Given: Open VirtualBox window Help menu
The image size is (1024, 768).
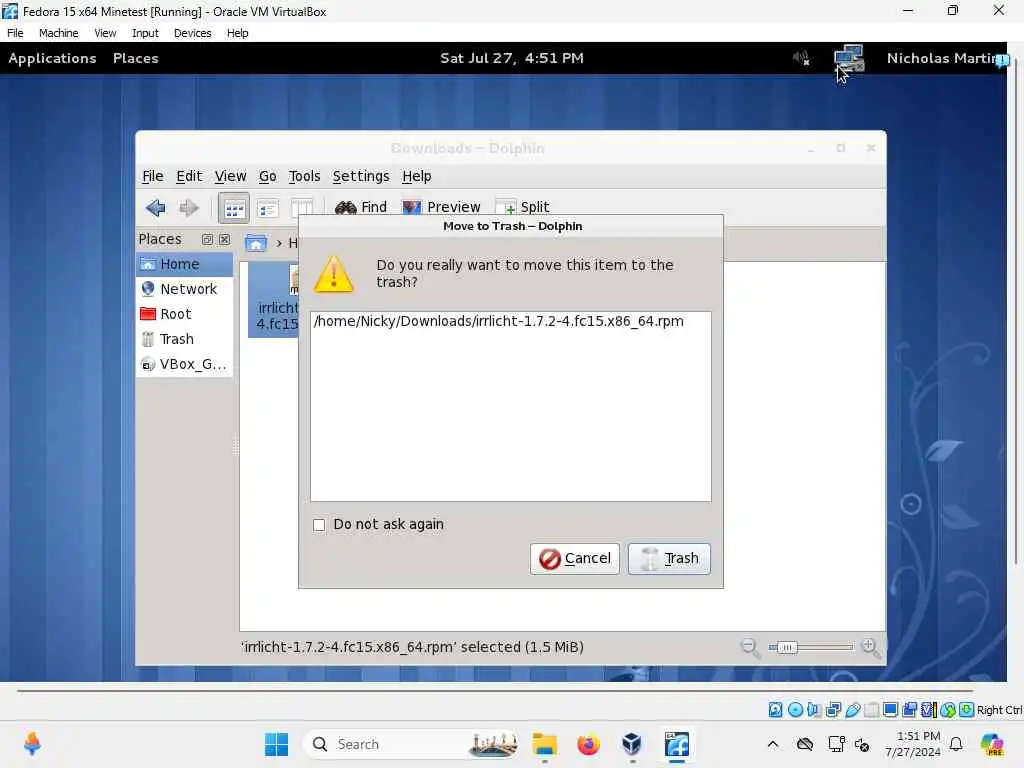Looking at the screenshot, I should click(x=238, y=33).
